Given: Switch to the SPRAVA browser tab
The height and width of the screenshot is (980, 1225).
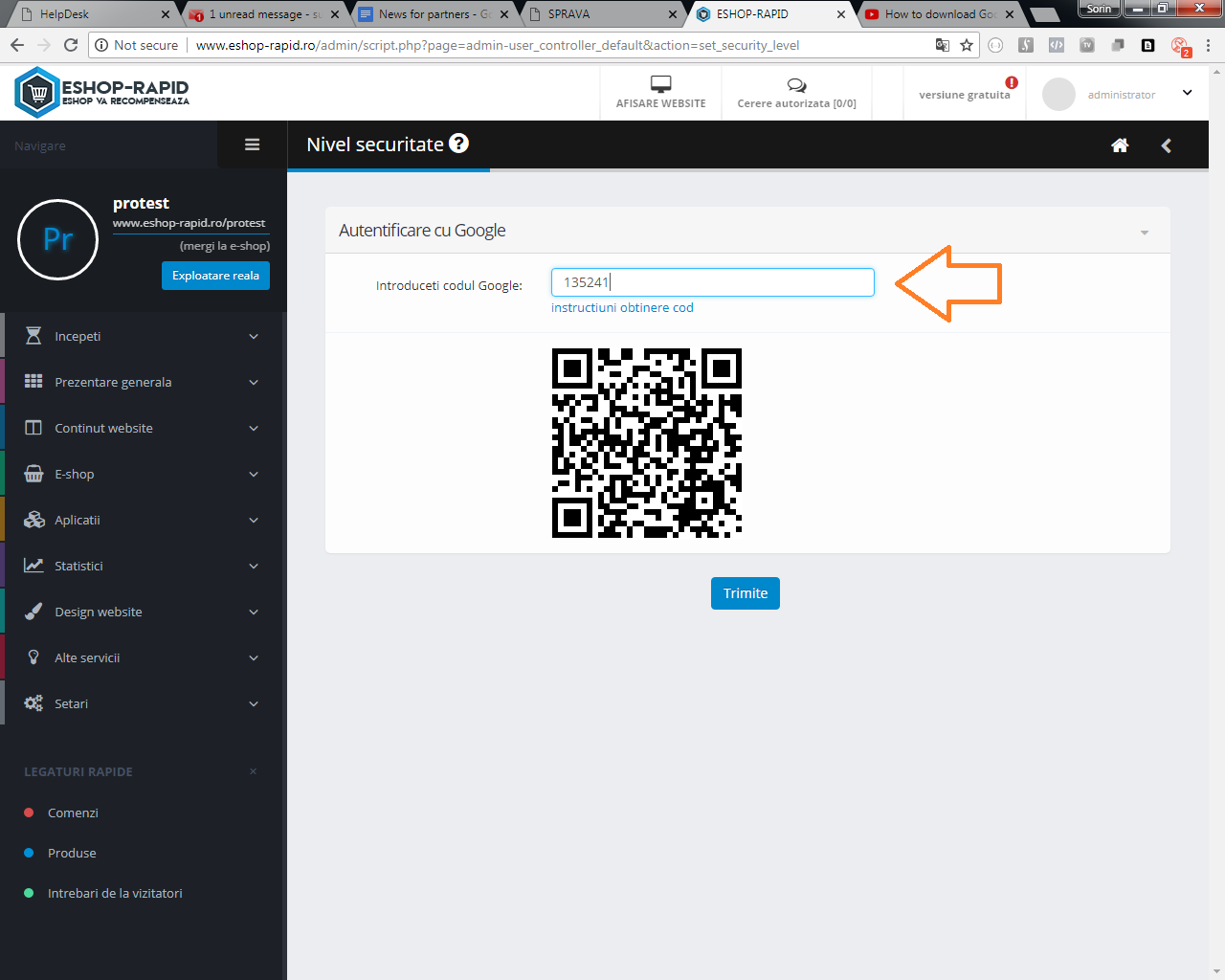Looking at the screenshot, I should 603,14.
